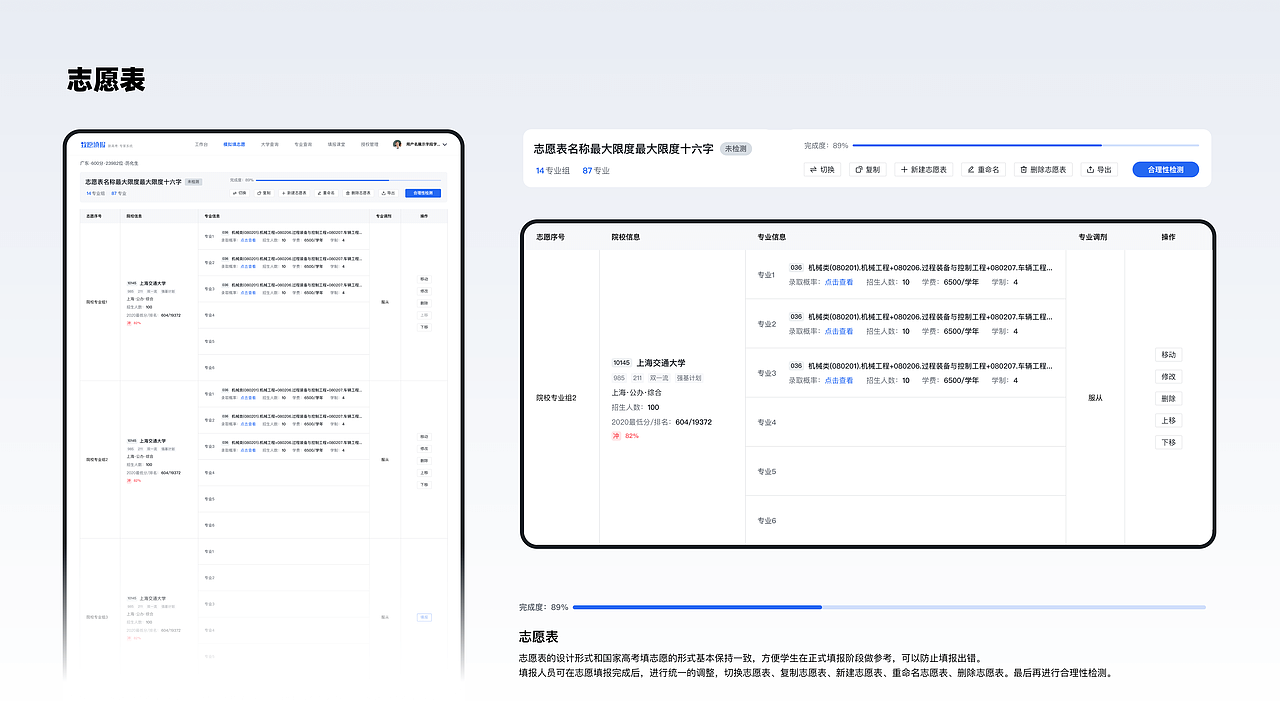Click blue 合理性检测 button in tablet mockup
1280x720 pixels.
pyautogui.click(x=423, y=193)
